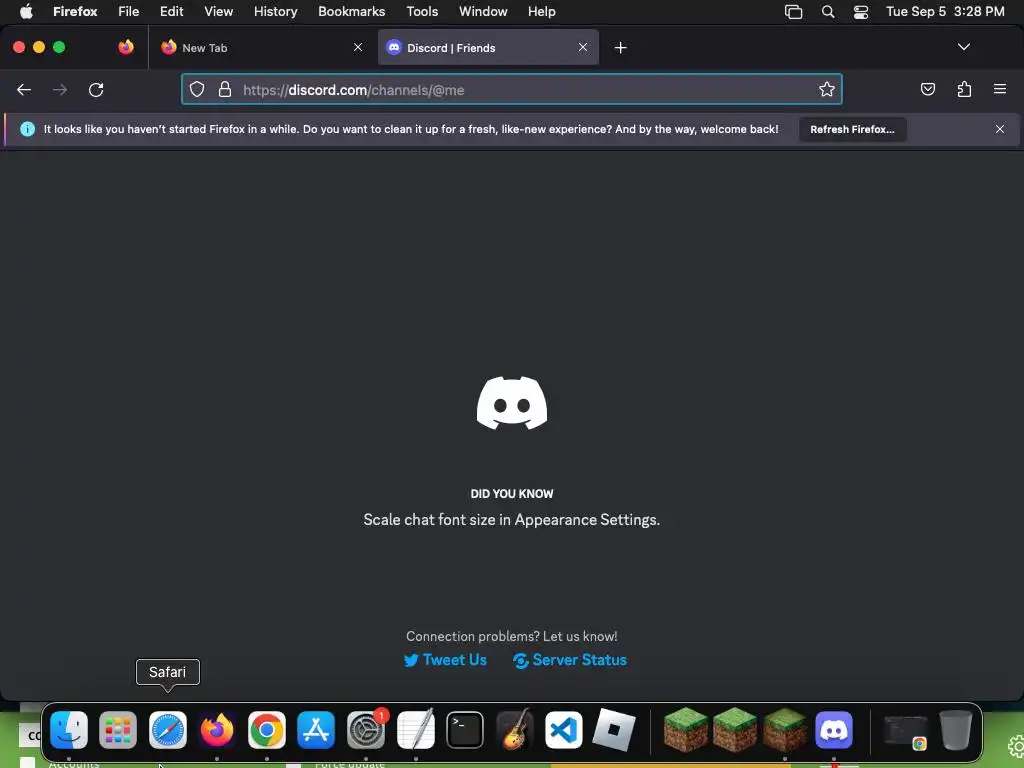The image size is (1024, 768).
Task: Select the Discord | Friends tab
Action: pyautogui.click(x=488, y=47)
